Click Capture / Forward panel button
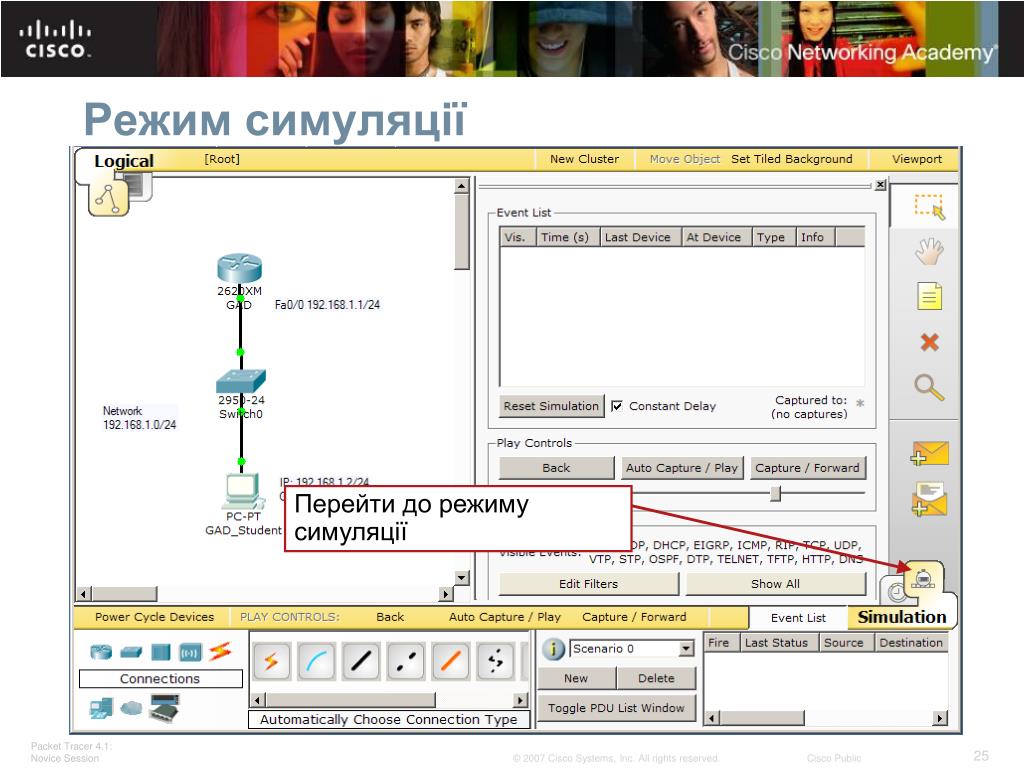The image size is (1024, 768). [807, 468]
